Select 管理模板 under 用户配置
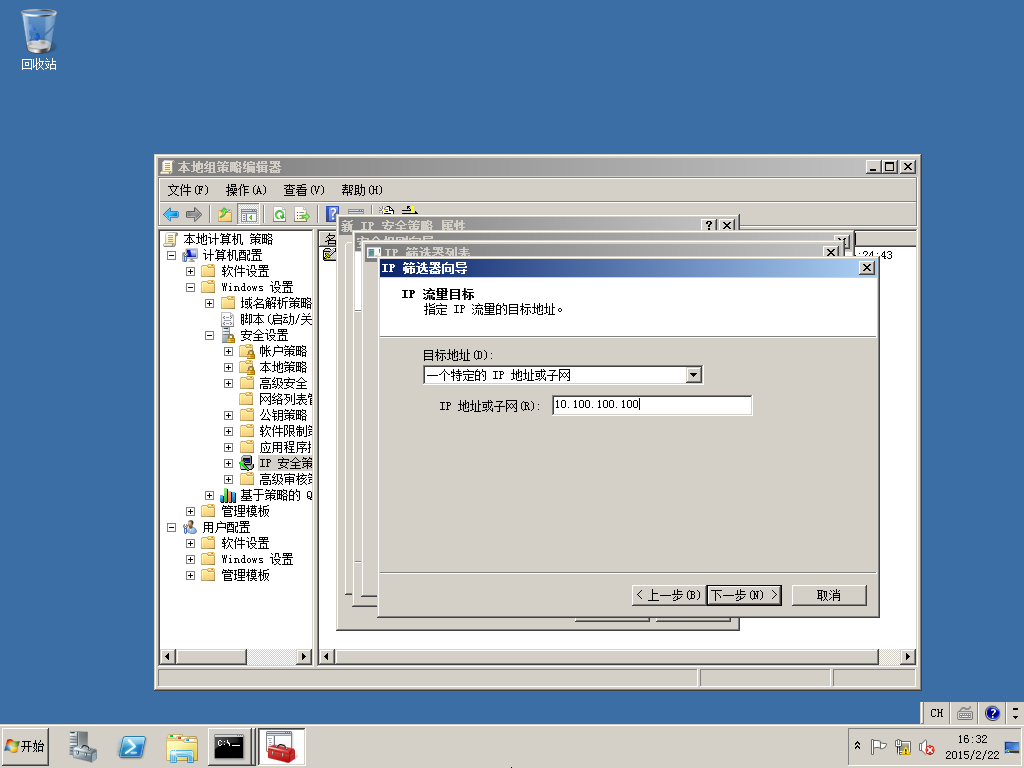Image resolution: width=1024 pixels, height=768 pixels. pyautogui.click(x=245, y=575)
